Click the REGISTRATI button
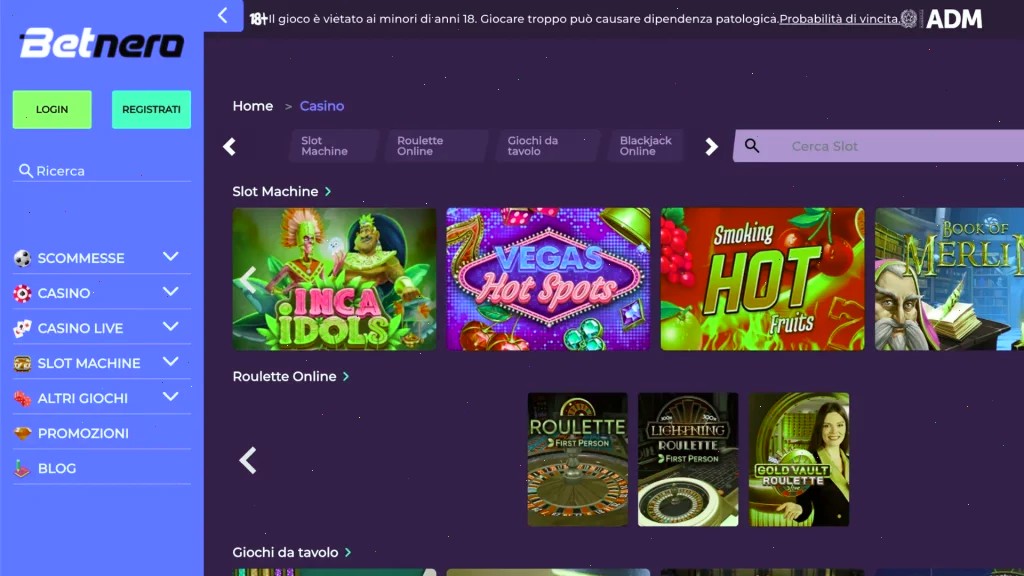1024x576 pixels. click(152, 109)
